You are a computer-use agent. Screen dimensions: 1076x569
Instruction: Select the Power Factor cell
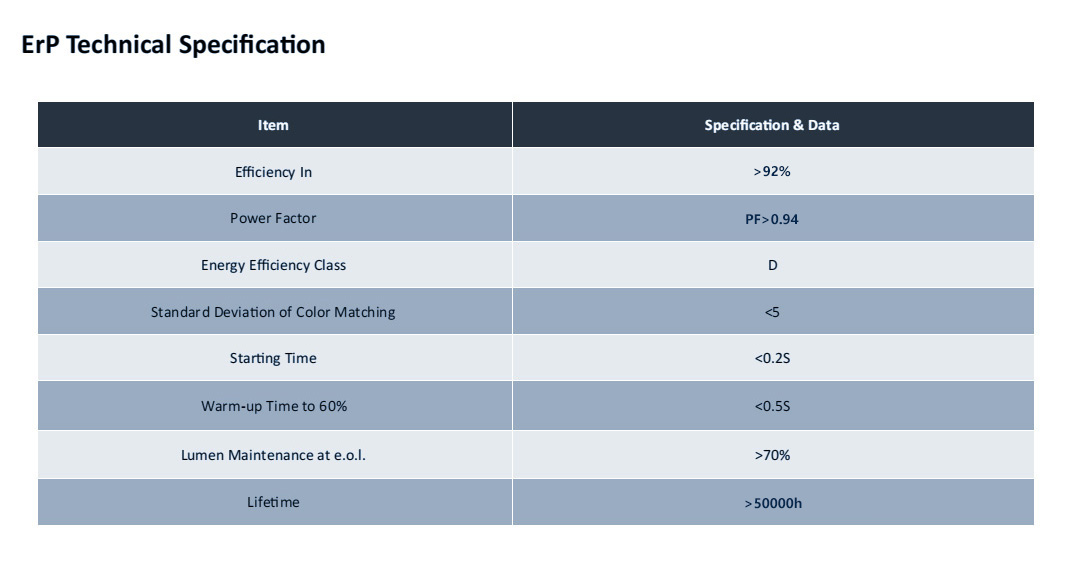point(273,218)
